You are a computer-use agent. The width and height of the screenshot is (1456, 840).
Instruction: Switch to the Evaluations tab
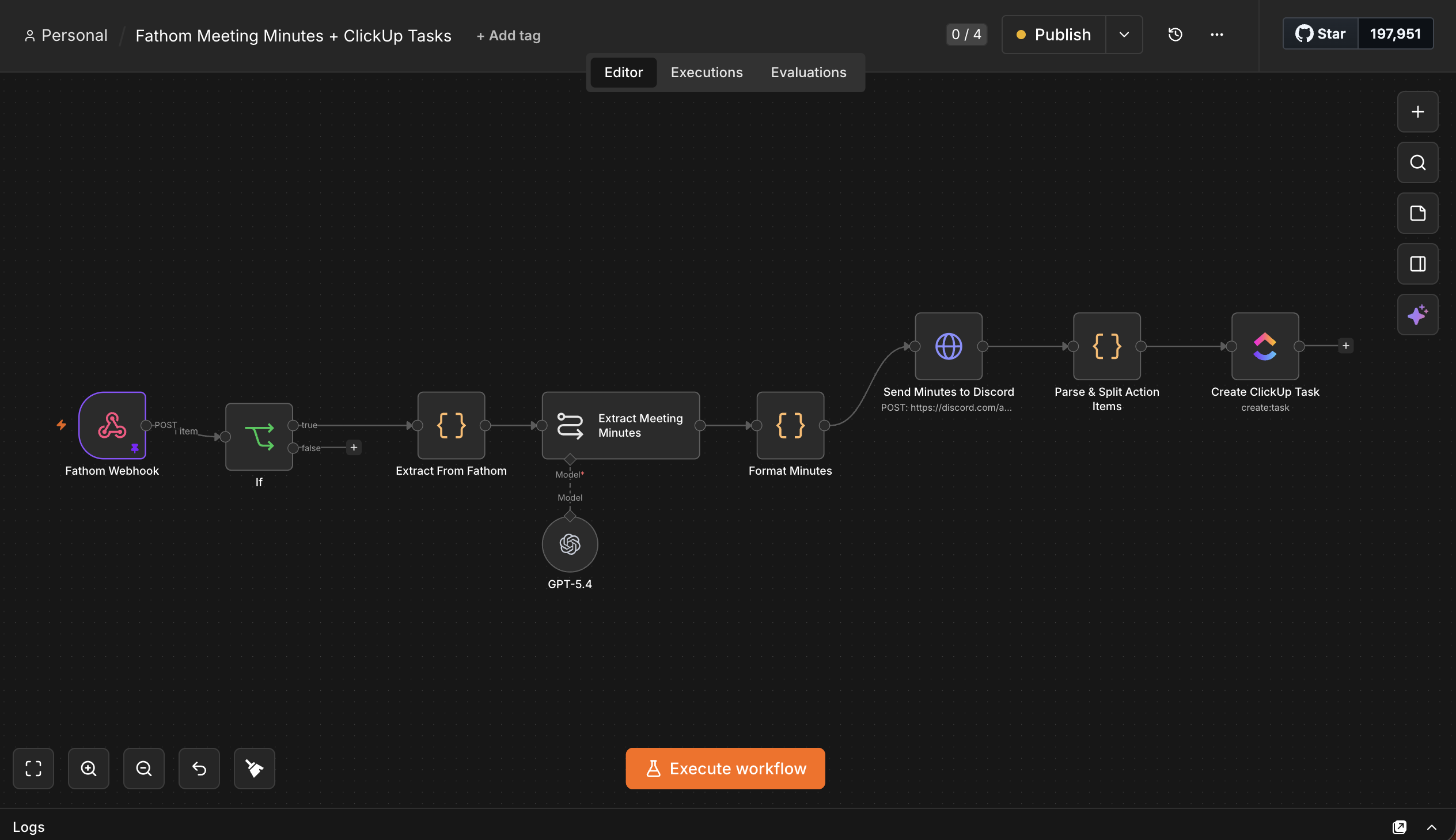(x=809, y=73)
